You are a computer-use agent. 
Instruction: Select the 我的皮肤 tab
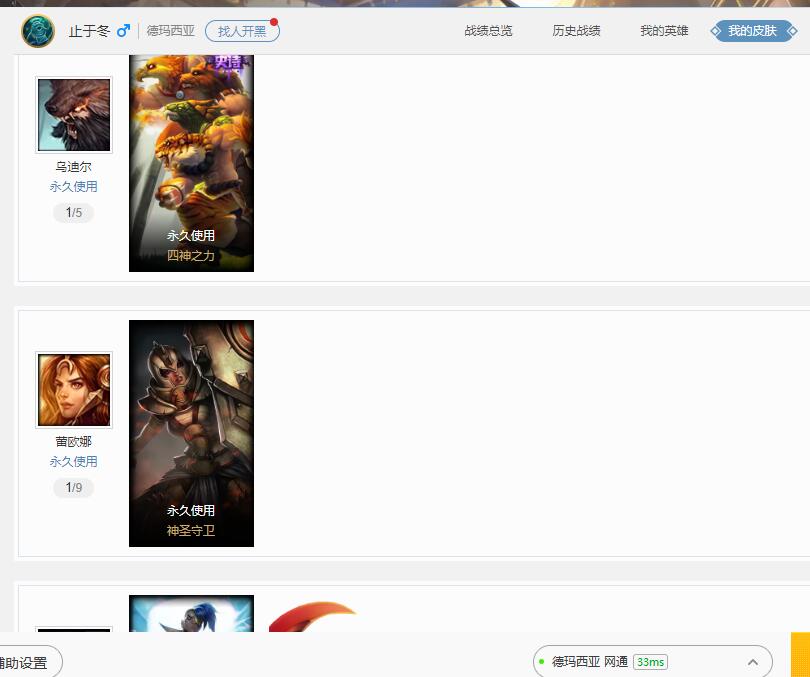pos(753,31)
